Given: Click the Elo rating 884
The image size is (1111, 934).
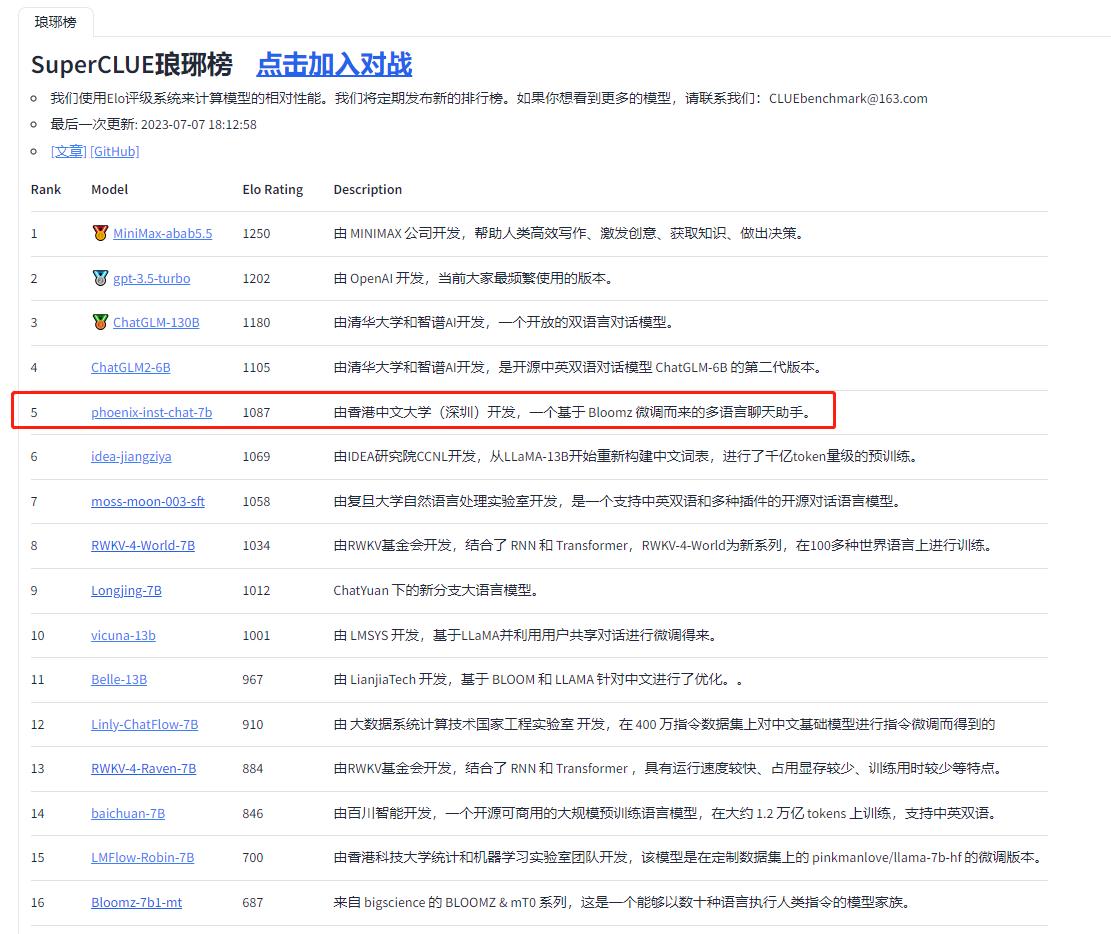Looking at the screenshot, I should pyautogui.click(x=253, y=768).
